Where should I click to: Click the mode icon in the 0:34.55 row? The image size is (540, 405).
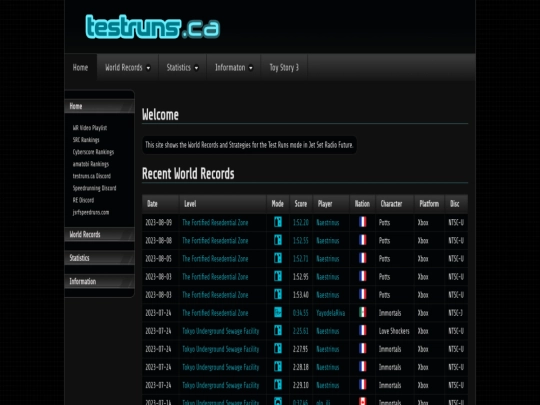coord(278,312)
